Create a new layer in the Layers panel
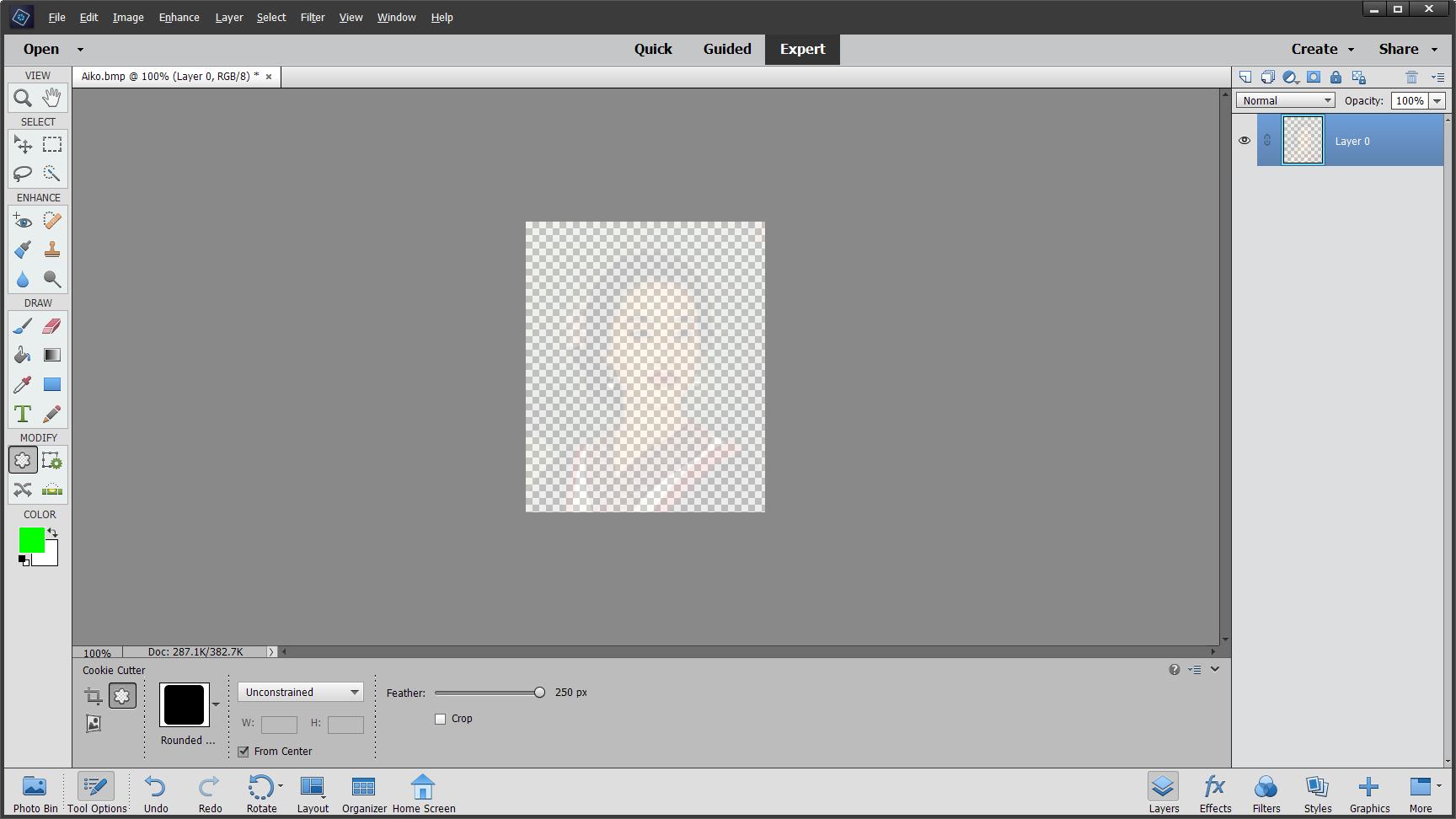Image resolution: width=1456 pixels, height=819 pixels. coord(1245,77)
